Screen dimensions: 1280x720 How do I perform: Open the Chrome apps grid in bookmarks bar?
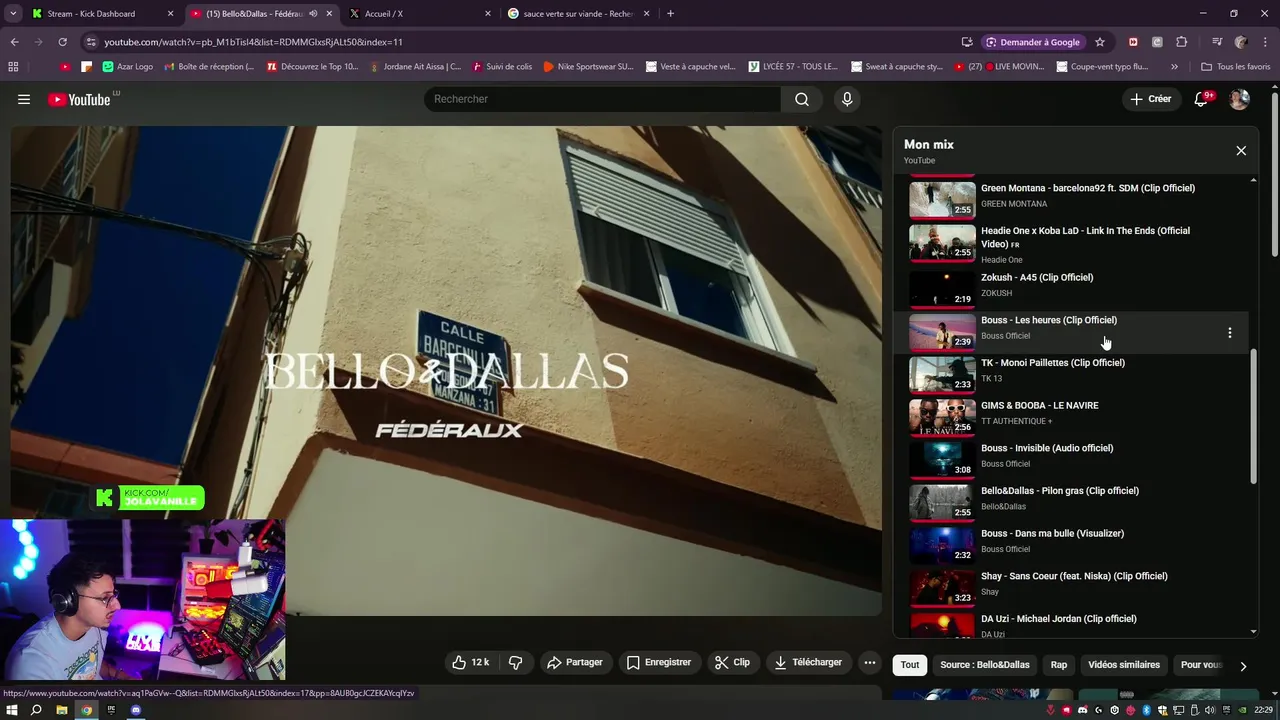(13, 67)
